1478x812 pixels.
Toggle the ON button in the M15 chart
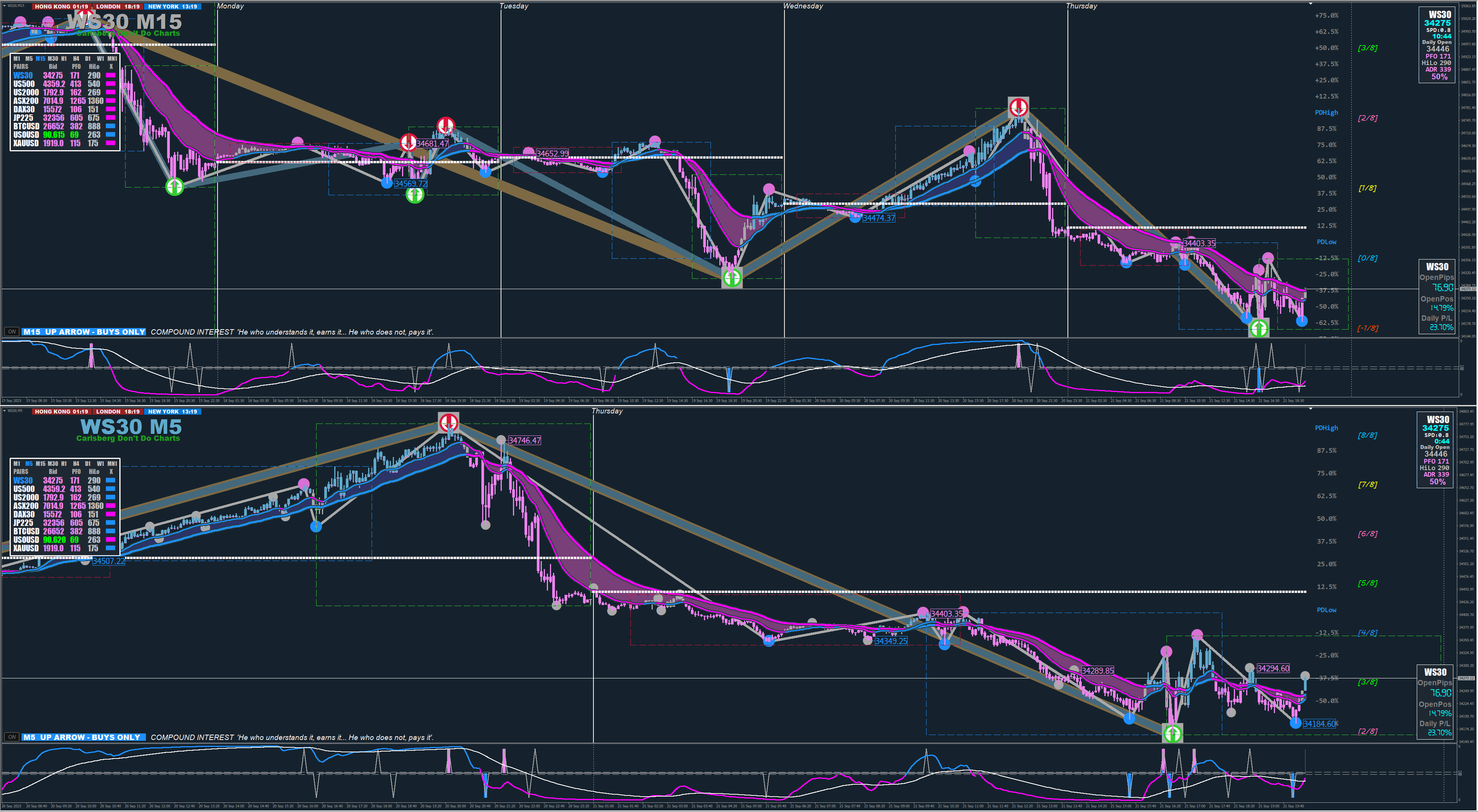tap(12, 331)
